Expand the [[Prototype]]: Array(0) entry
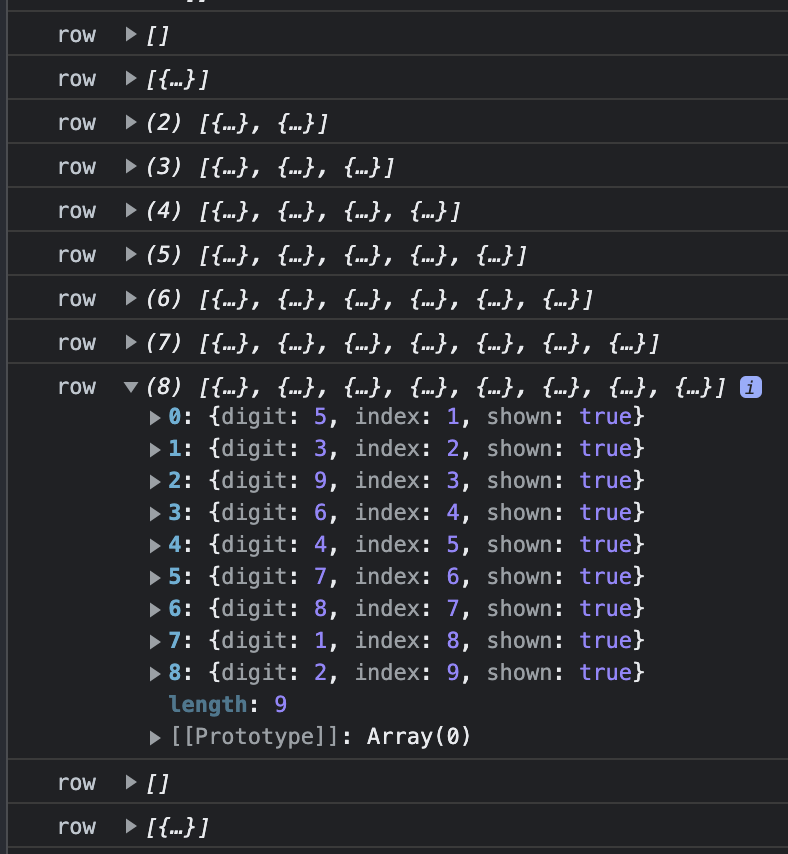Screen dimensions: 788x854 pyautogui.click(x=155, y=738)
